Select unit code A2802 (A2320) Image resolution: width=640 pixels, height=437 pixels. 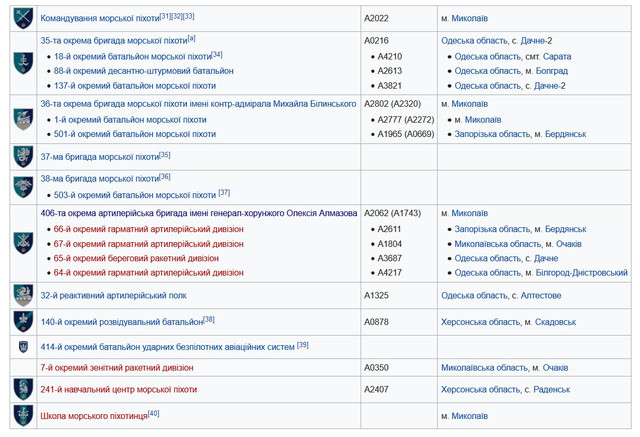pos(392,104)
